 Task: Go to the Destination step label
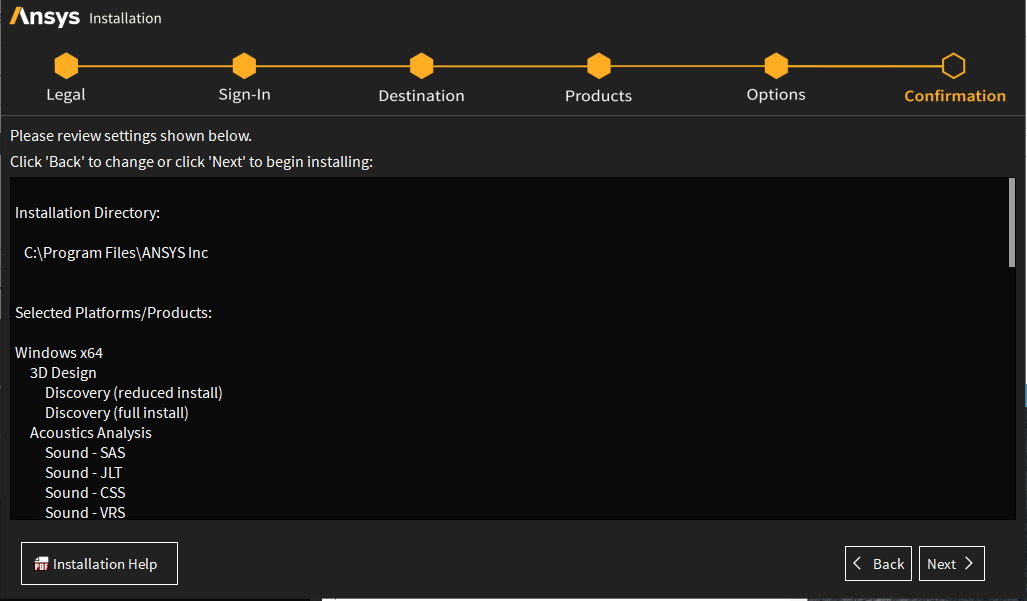421,96
